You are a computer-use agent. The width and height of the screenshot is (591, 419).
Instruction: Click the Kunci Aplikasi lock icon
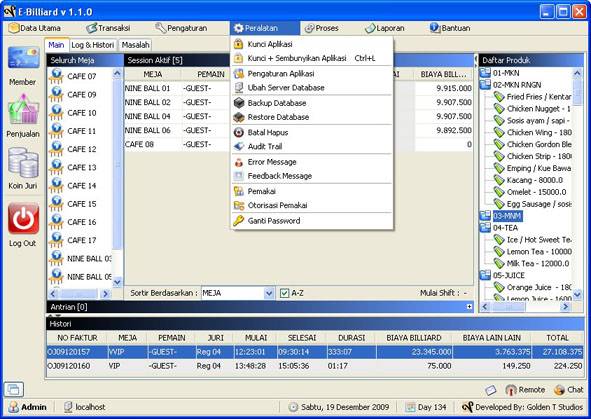click(238, 44)
